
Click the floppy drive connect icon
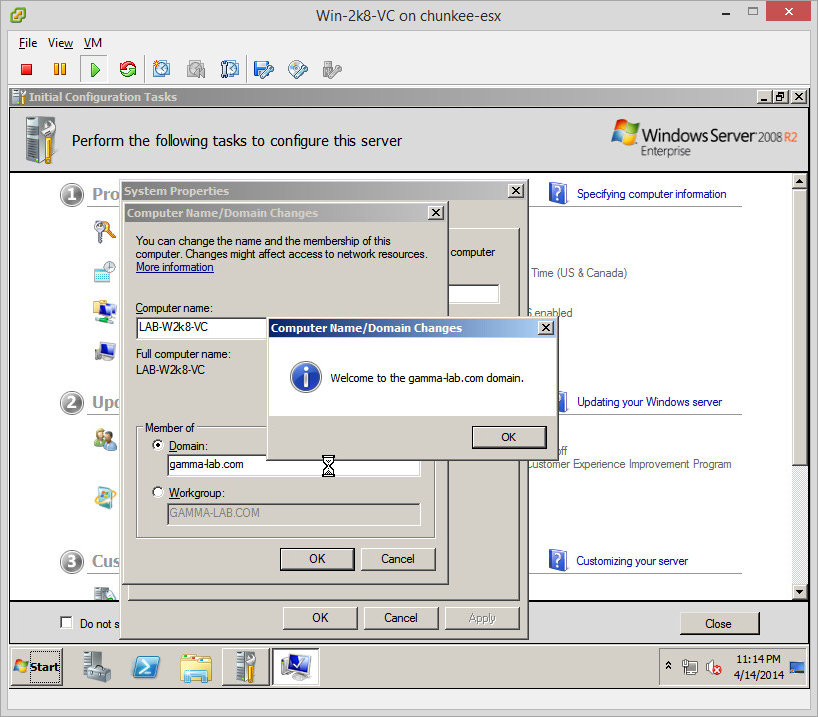[x=264, y=69]
